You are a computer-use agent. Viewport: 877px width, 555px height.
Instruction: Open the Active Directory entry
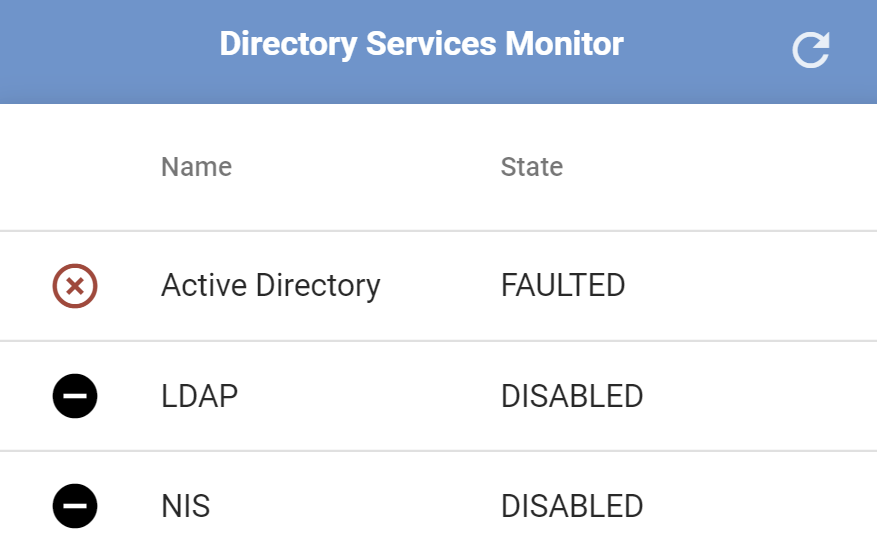click(271, 285)
